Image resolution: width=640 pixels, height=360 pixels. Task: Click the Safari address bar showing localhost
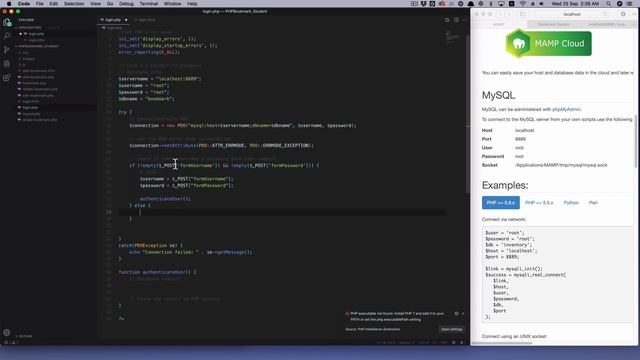coord(571,14)
